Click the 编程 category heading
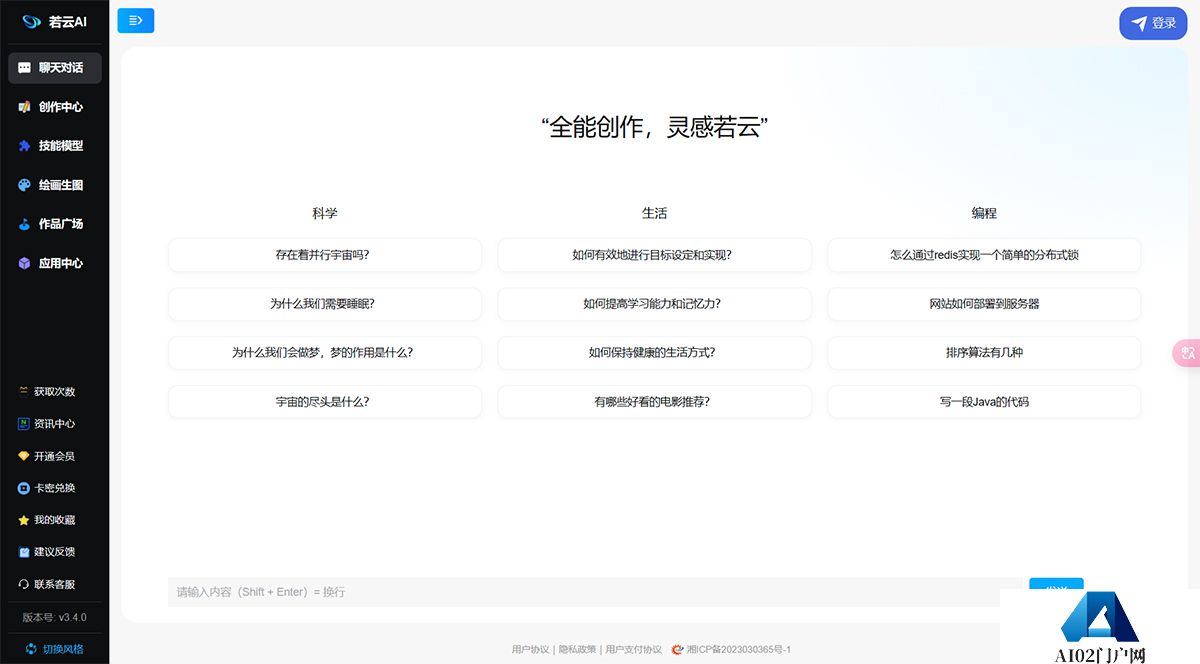The image size is (1200, 664). click(984, 213)
